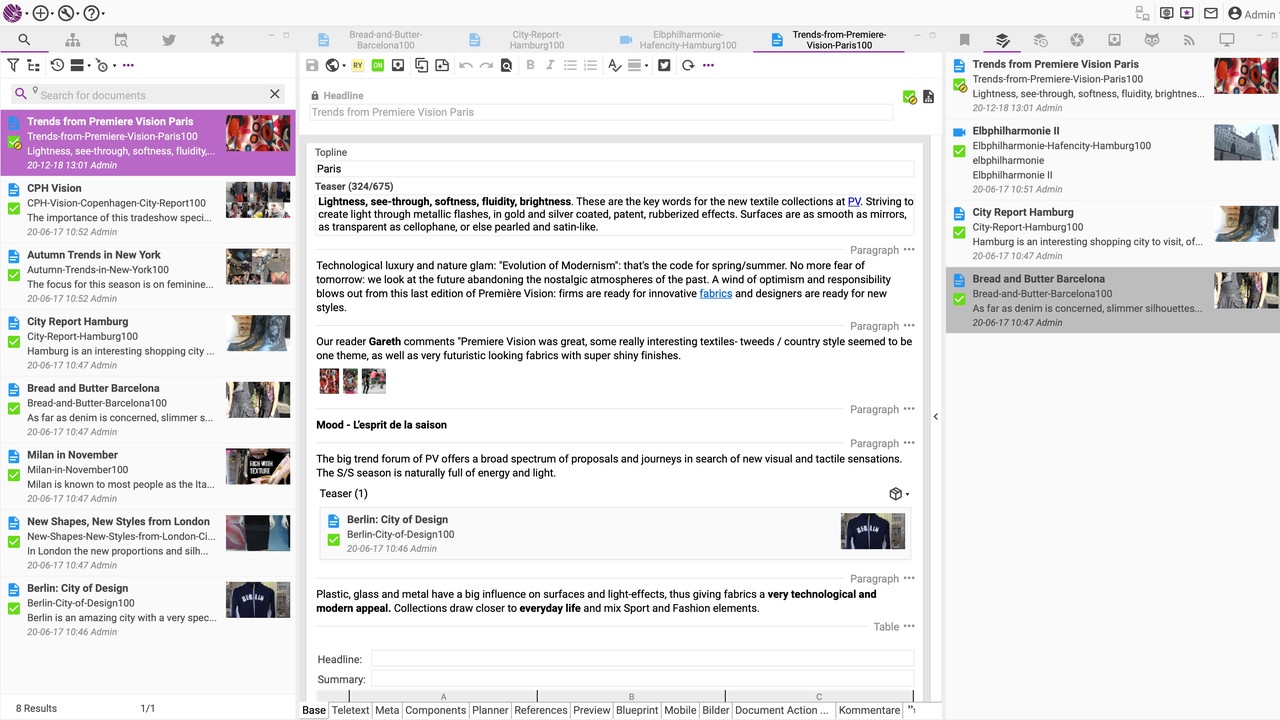
Task: Open the bookmarks panel on the right
Action: [x=964, y=40]
